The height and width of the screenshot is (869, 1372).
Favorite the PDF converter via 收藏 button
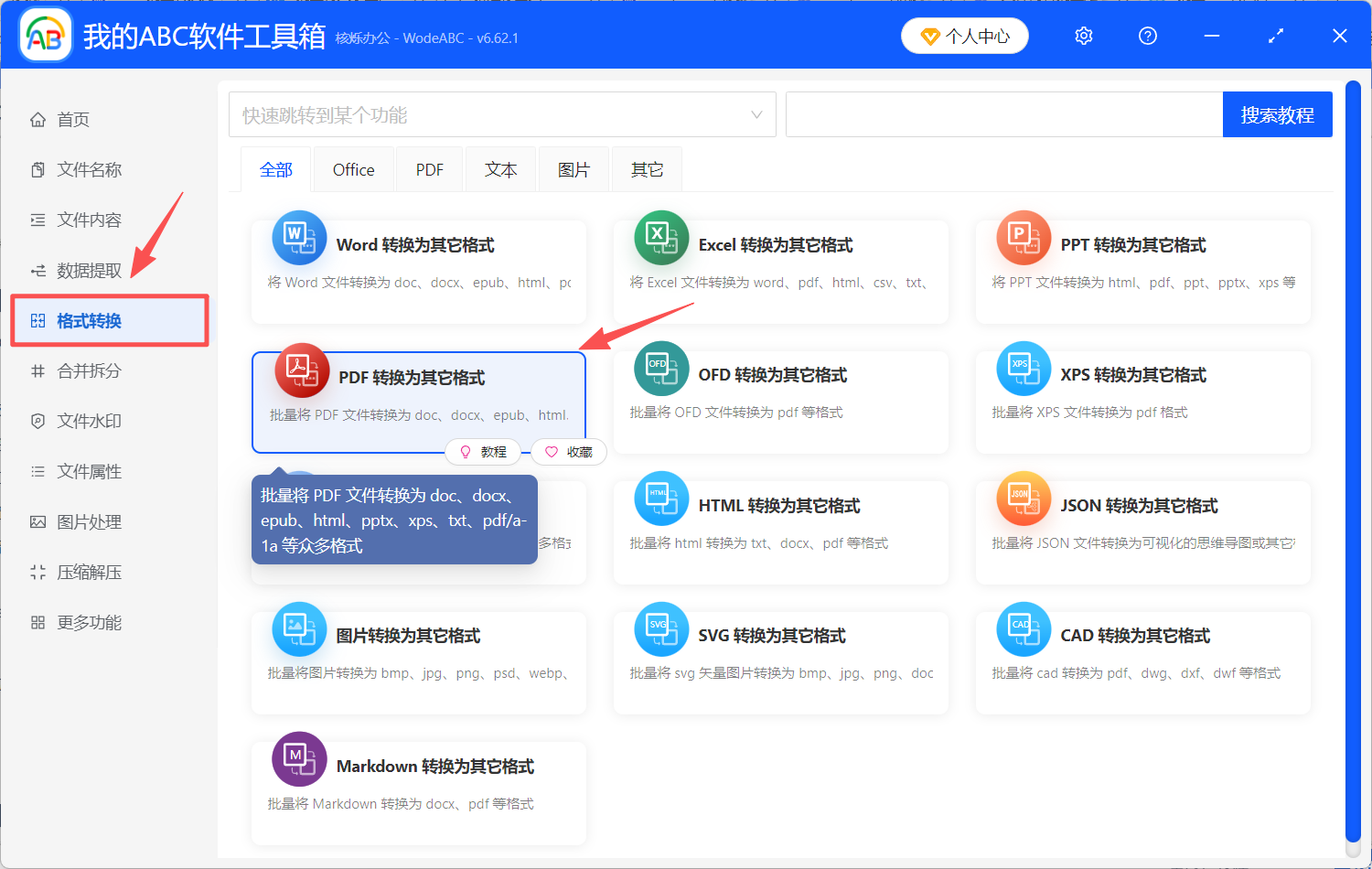568,451
